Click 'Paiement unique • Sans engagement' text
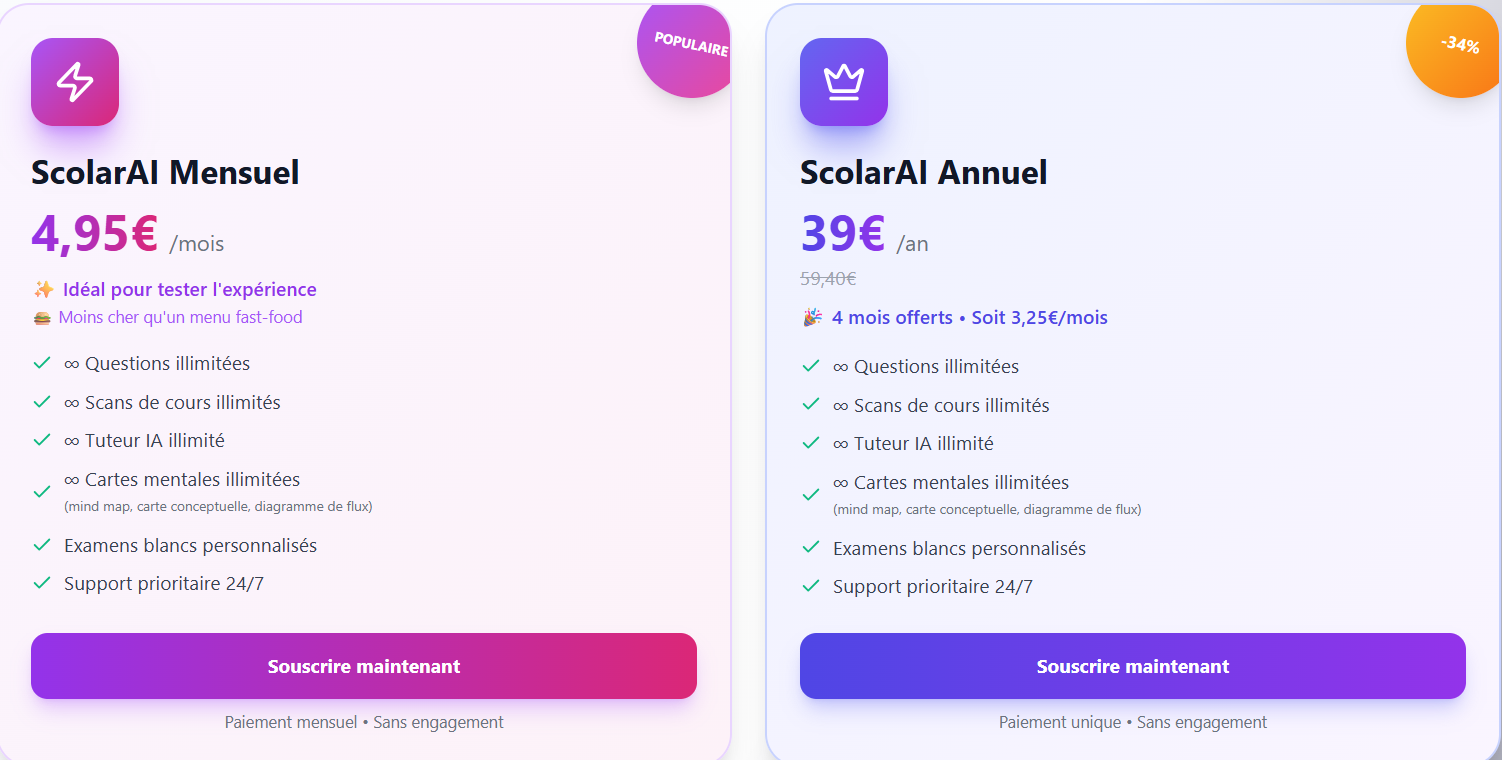 [1133, 721]
